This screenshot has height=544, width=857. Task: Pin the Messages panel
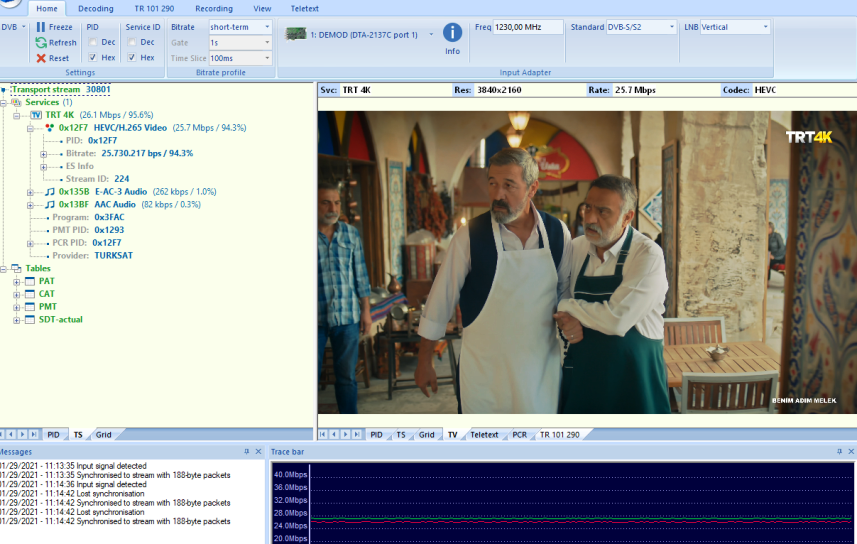click(x=246, y=452)
